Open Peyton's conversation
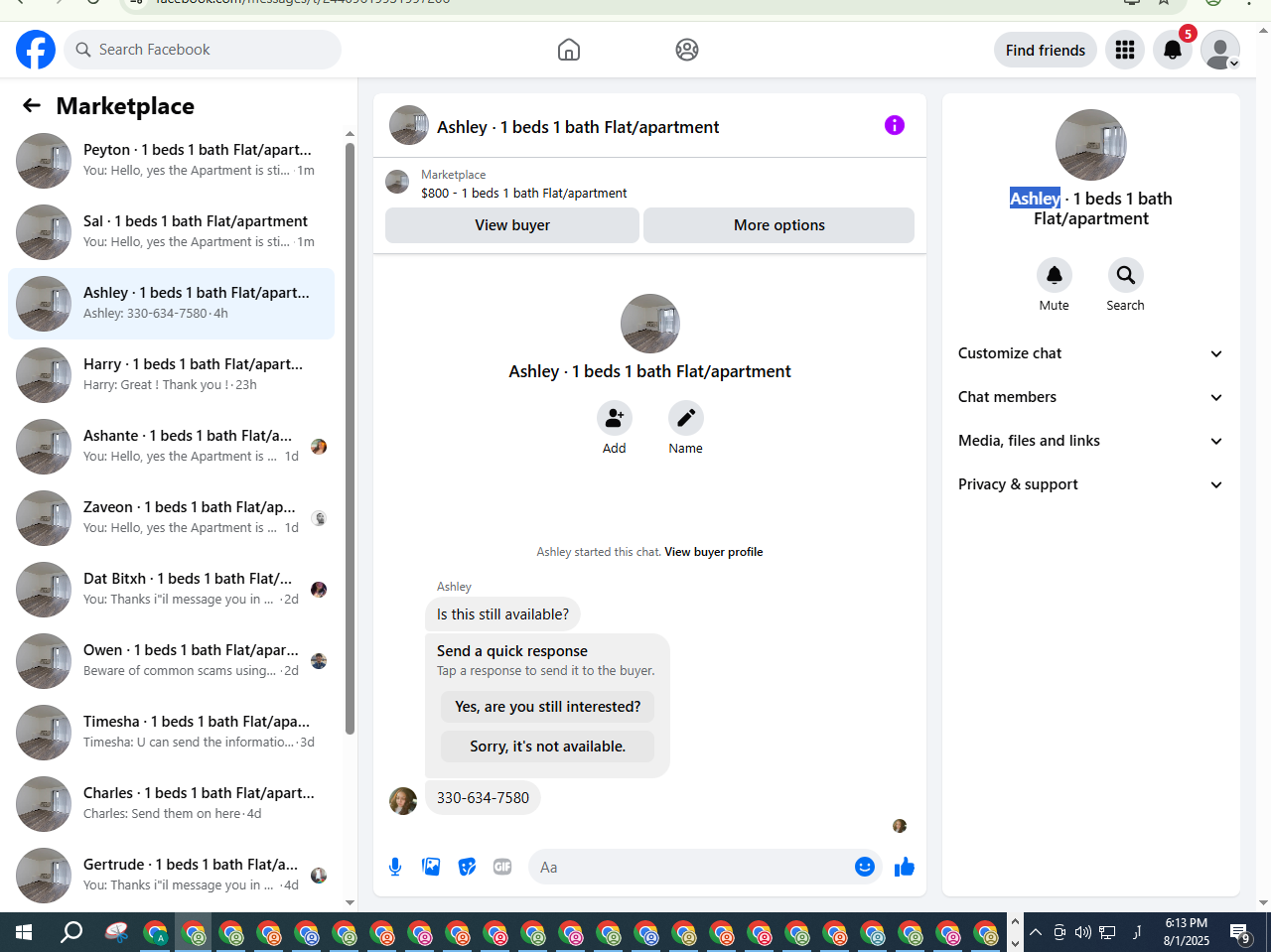 point(171,161)
